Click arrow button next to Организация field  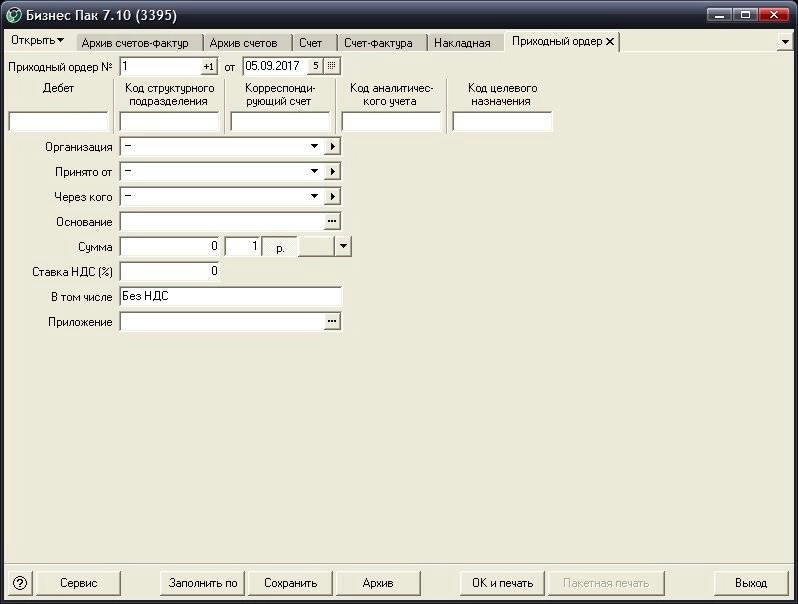click(x=332, y=147)
